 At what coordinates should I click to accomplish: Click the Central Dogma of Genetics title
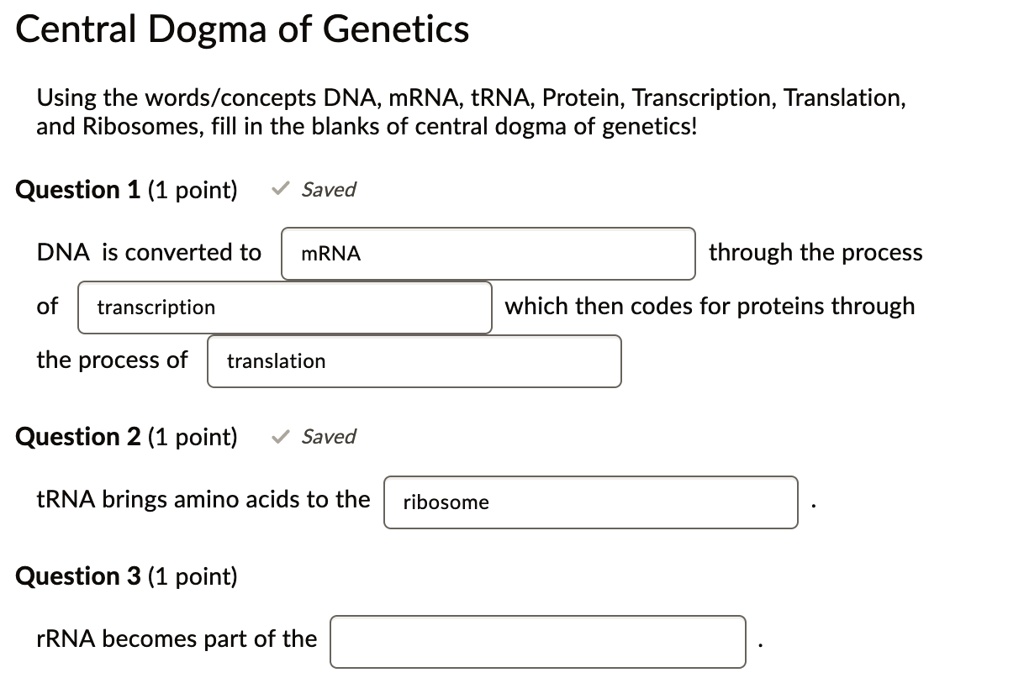click(x=243, y=28)
